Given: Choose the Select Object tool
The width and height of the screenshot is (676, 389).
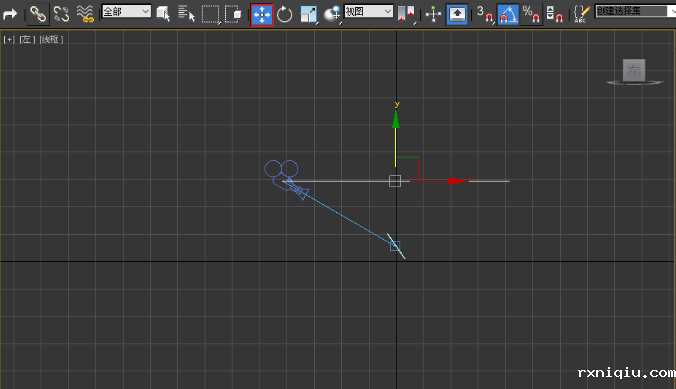Looking at the screenshot, I should point(163,14).
